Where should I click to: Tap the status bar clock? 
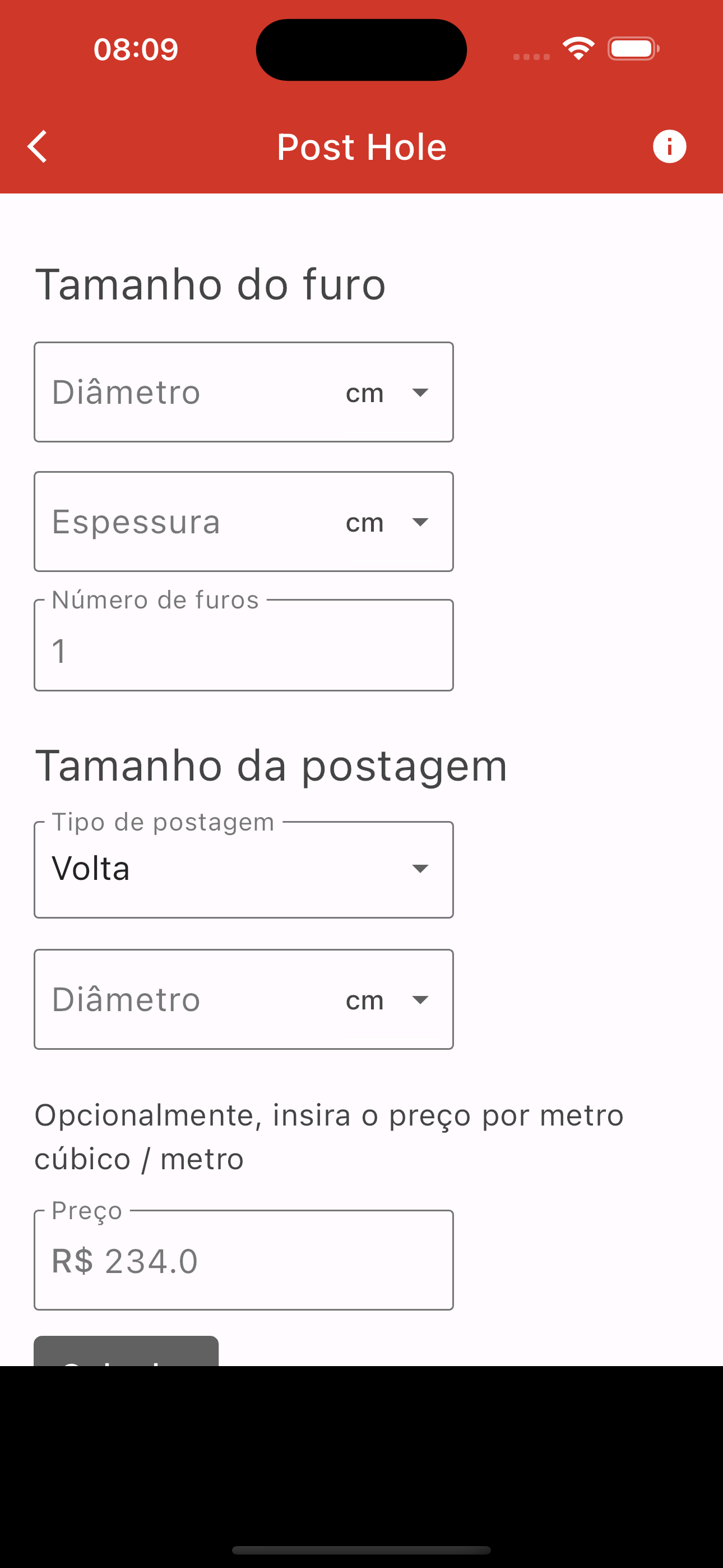click(x=136, y=49)
